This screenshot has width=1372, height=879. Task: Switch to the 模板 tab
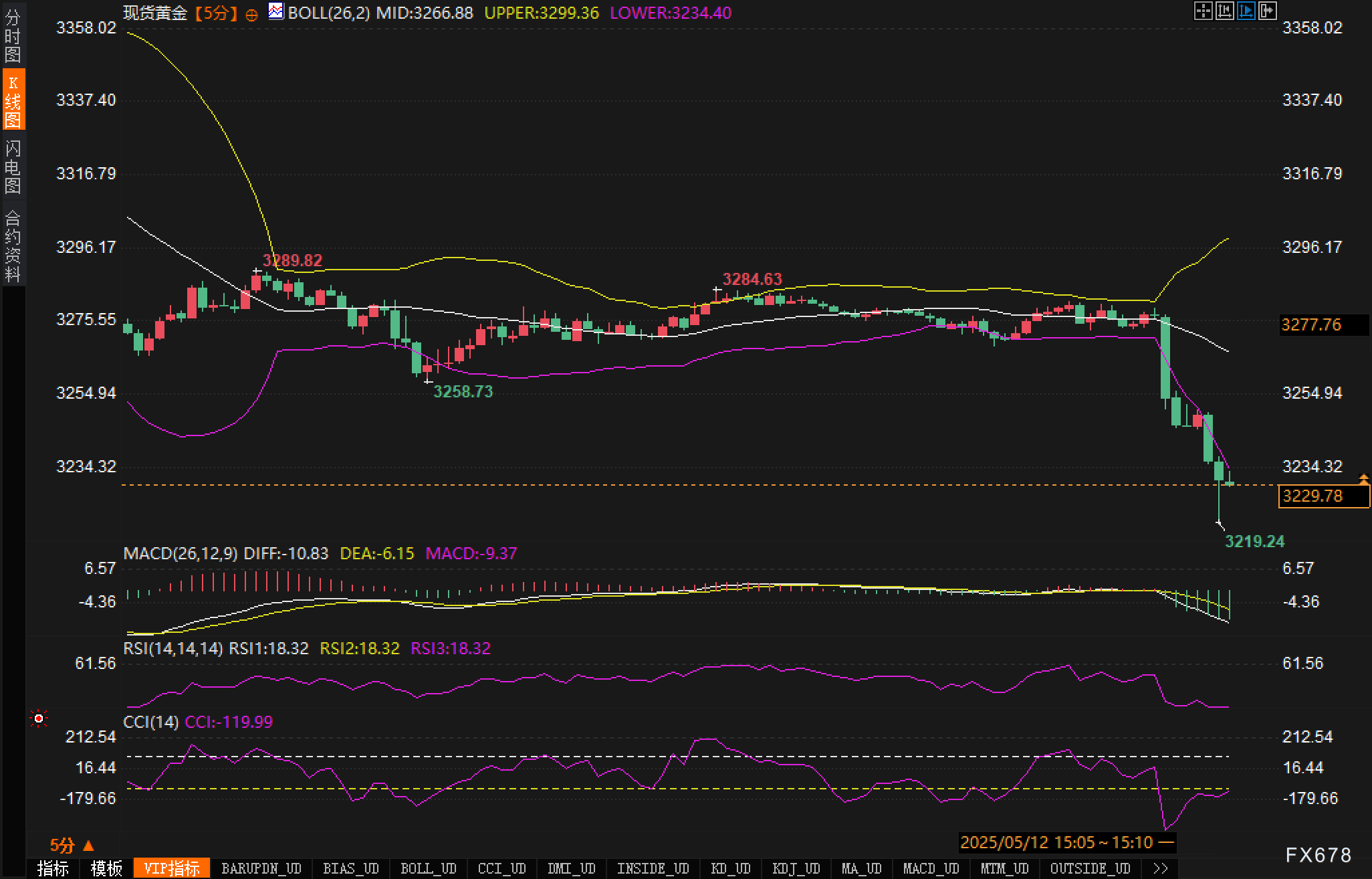106,868
